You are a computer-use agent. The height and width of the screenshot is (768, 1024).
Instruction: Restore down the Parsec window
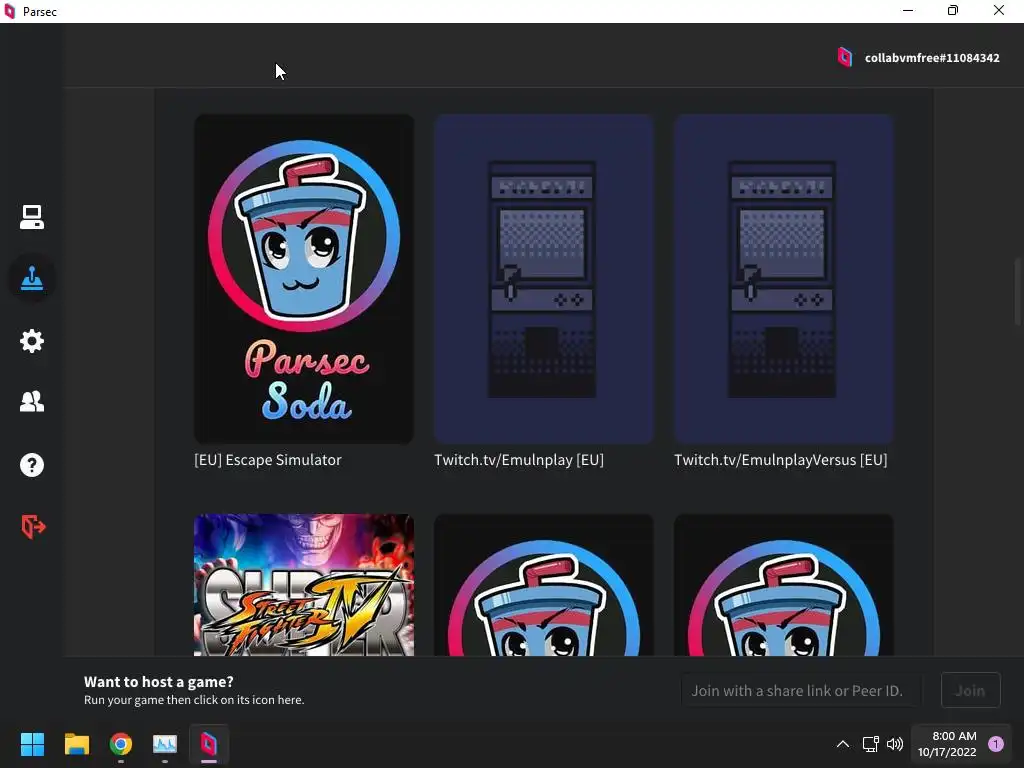953,11
